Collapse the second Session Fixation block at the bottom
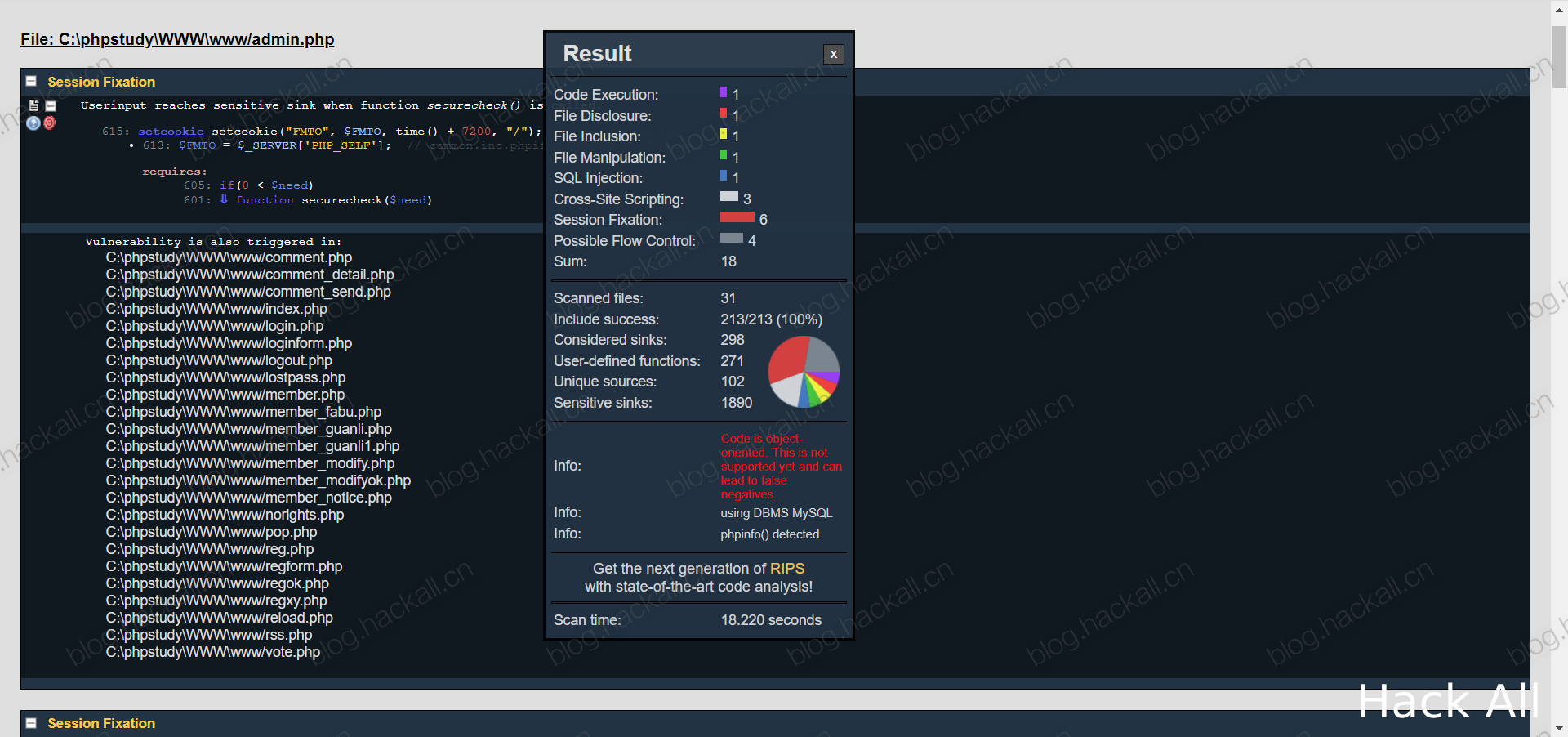This screenshot has height=737, width=1568. pos(31,723)
